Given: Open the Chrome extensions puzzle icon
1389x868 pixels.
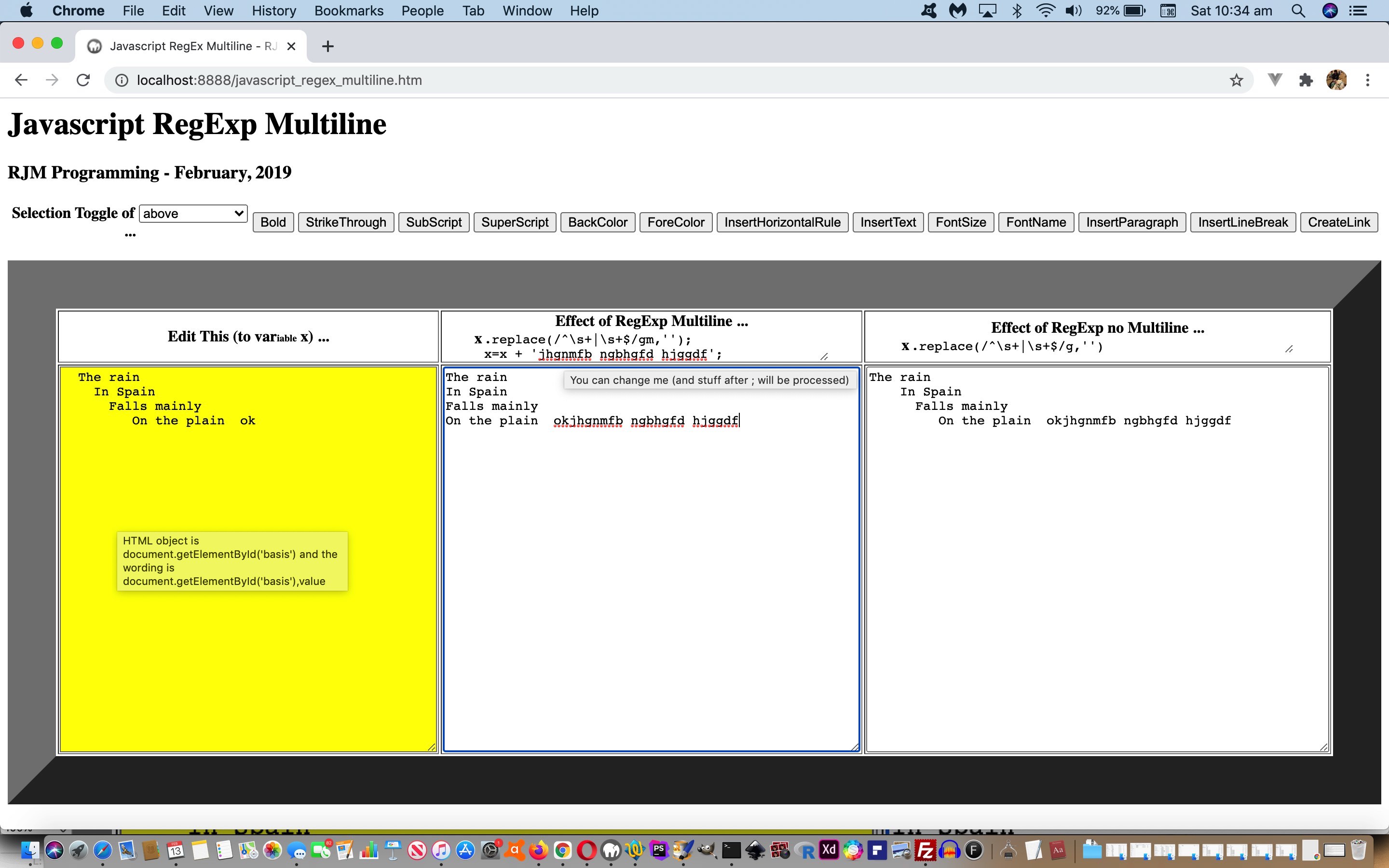Looking at the screenshot, I should coord(1306,80).
